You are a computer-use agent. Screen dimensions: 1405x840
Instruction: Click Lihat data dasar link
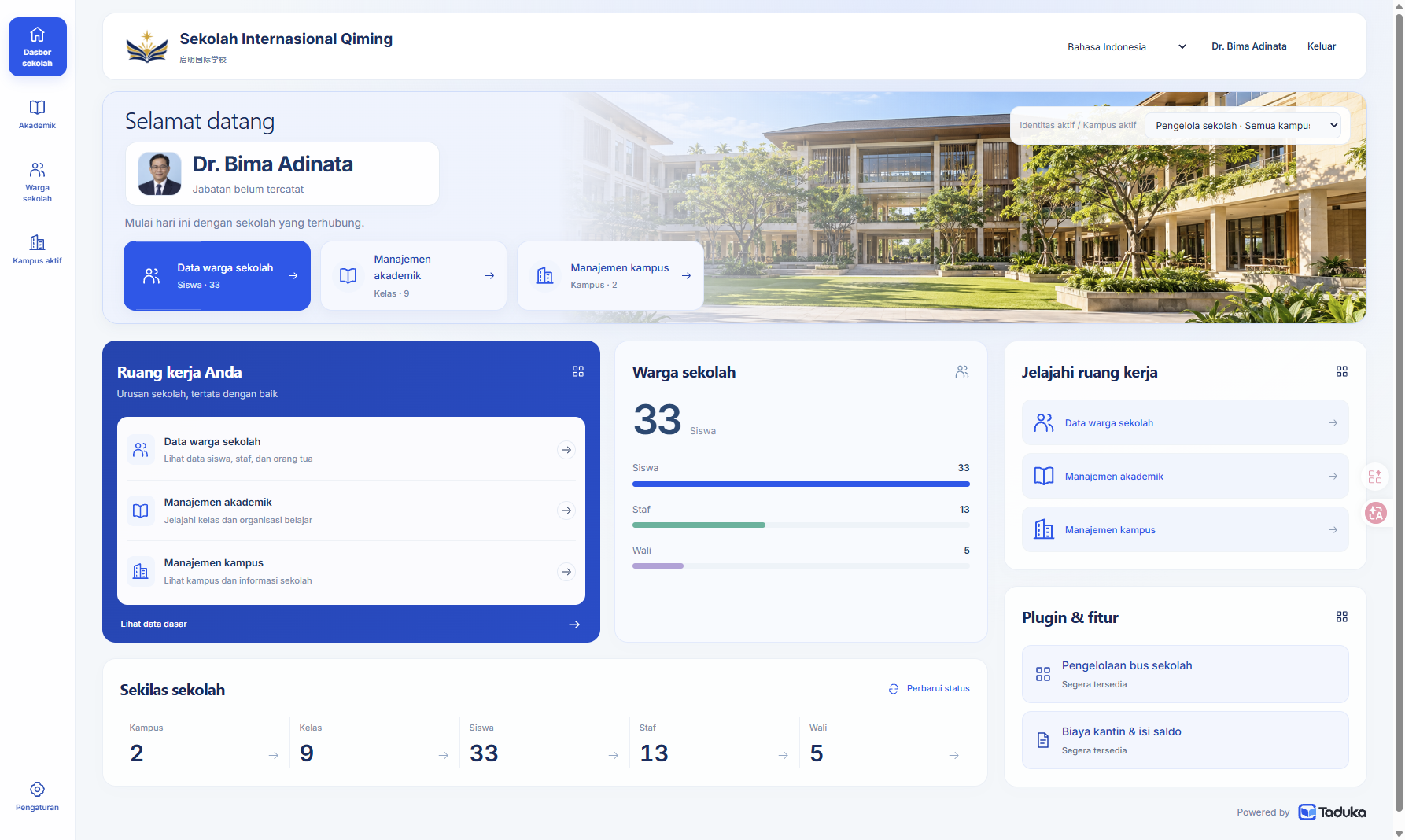click(153, 624)
